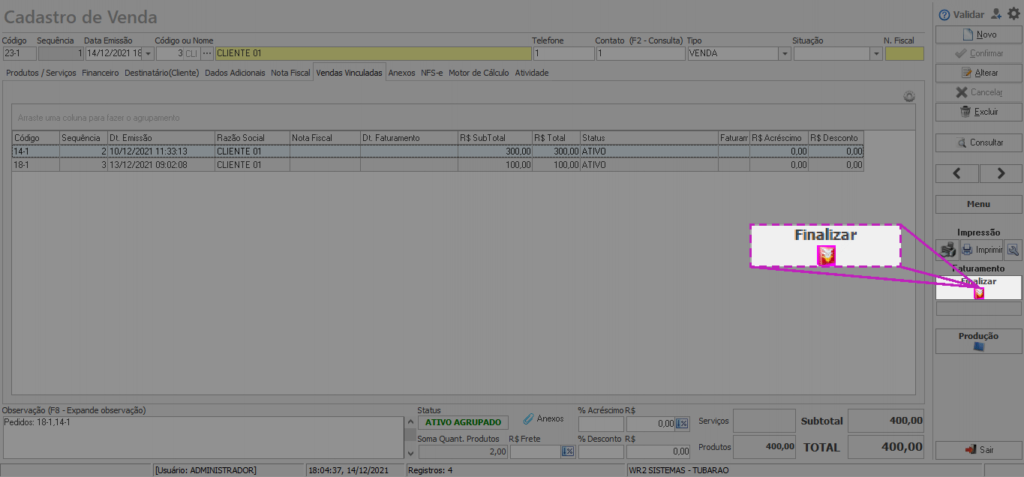Click the Novo button
Image resolution: width=1024 pixels, height=477 pixels.
(978, 34)
